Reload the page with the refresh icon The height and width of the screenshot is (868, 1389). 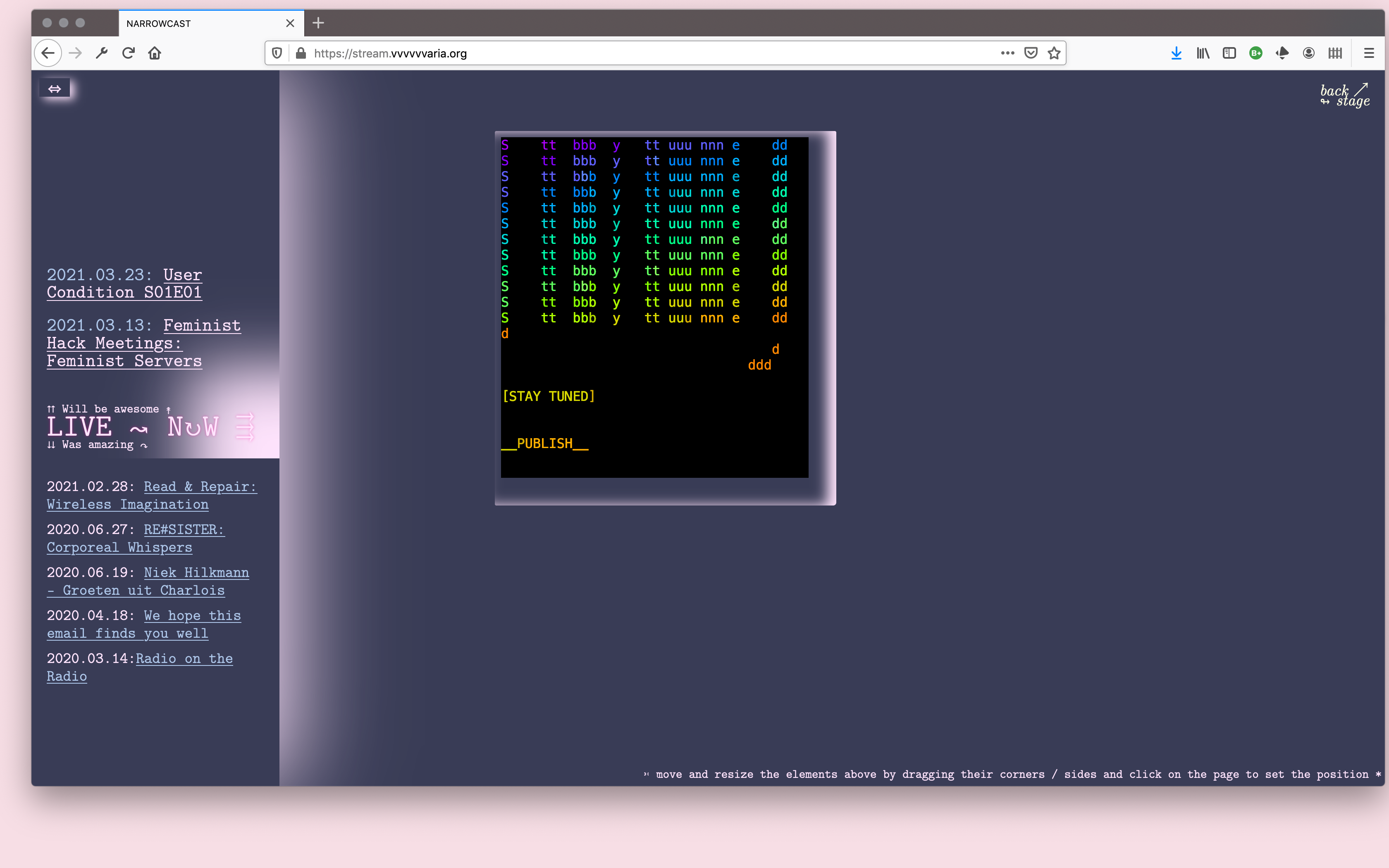pos(128,53)
